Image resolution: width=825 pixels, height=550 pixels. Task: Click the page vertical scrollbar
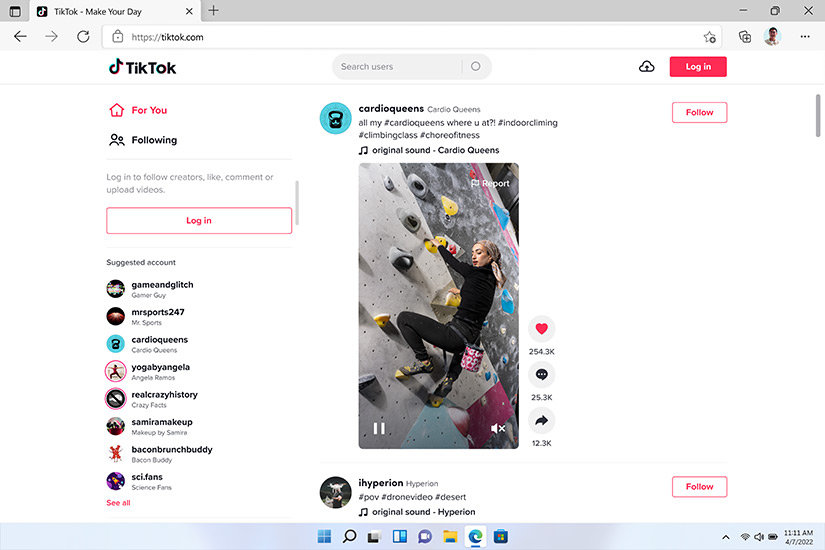(x=818, y=115)
